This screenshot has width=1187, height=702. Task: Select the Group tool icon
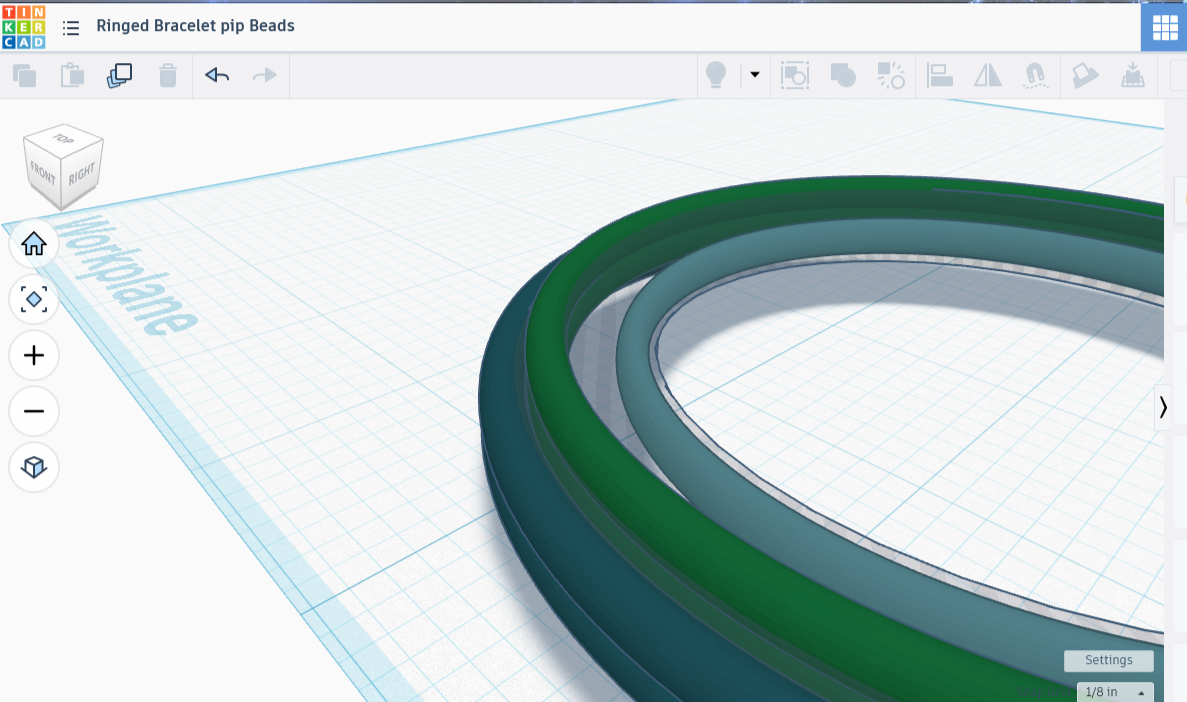pos(841,75)
